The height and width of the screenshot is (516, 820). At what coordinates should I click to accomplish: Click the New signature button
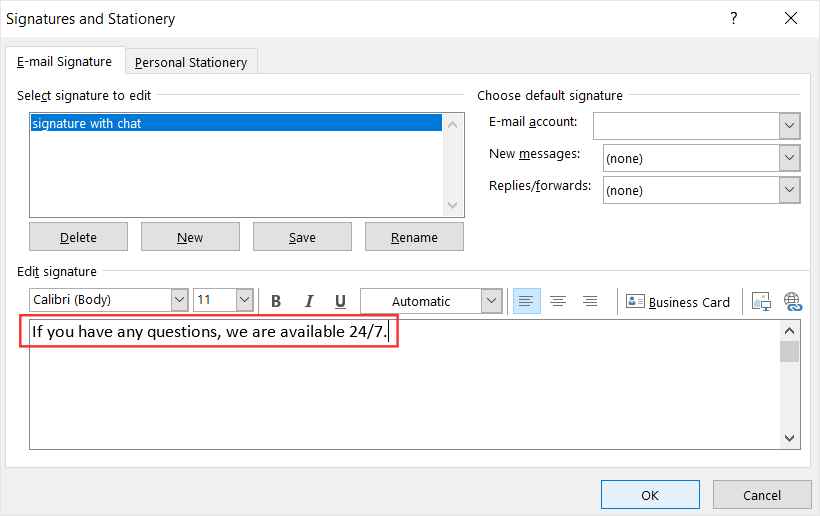coord(190,237)
